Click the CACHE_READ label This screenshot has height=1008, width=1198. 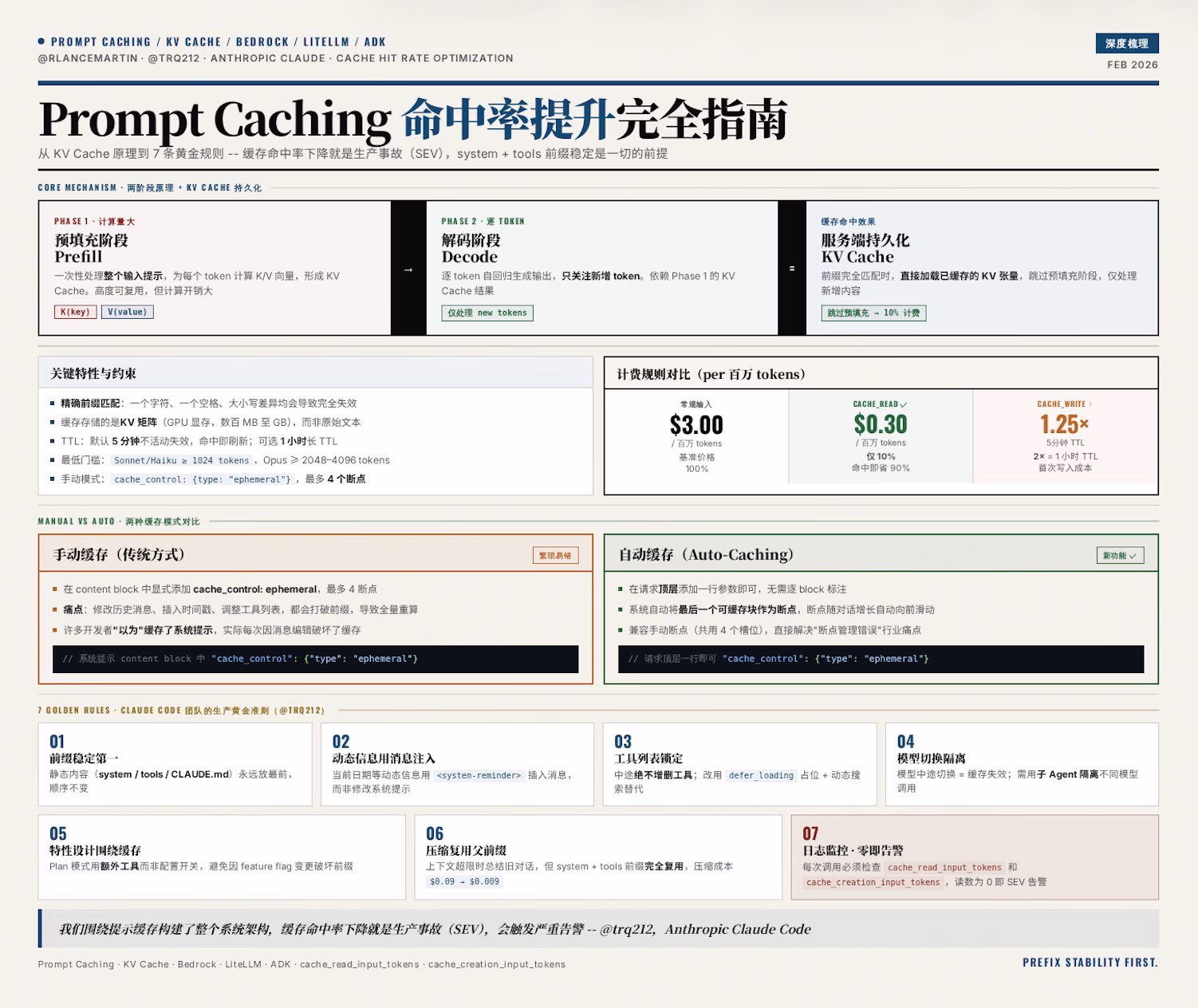(880, 404)
